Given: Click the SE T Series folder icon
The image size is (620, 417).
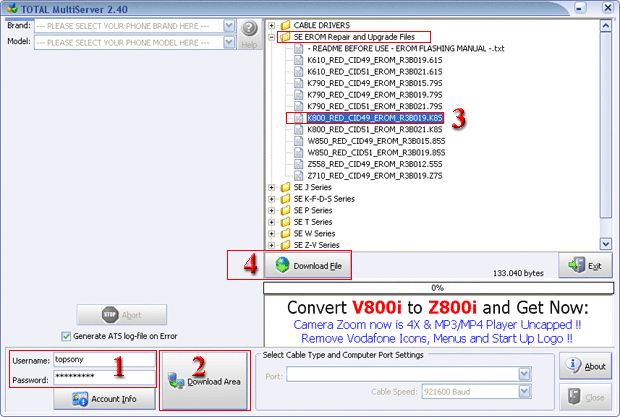Looking at the screenshot, I should tap(285, 222).
